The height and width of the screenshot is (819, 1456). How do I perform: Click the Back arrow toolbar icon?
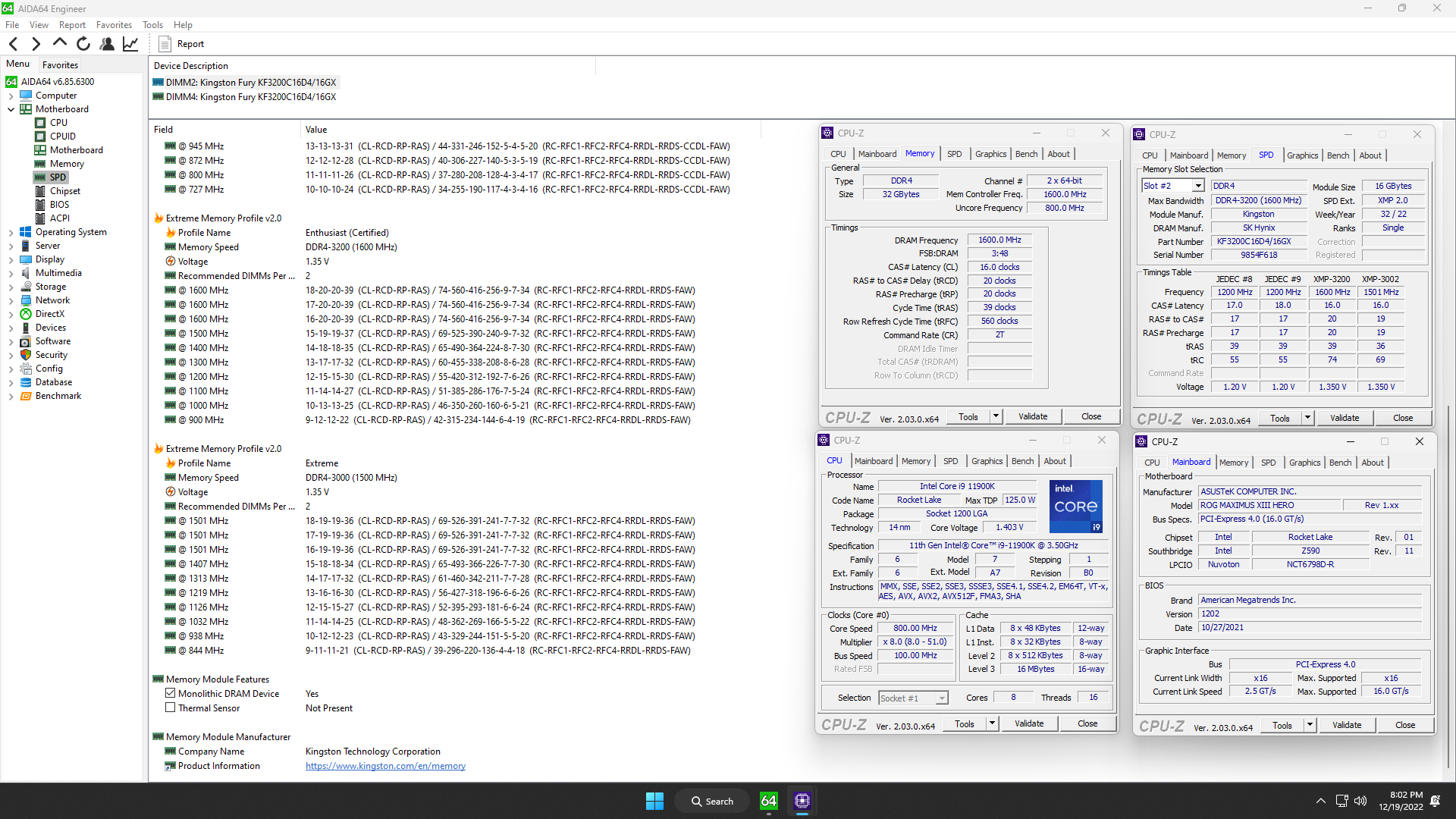(13, 44)
